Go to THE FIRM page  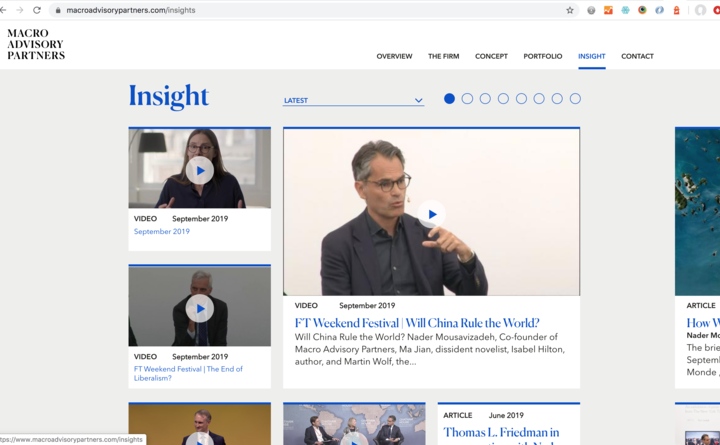tap(443, 56)
